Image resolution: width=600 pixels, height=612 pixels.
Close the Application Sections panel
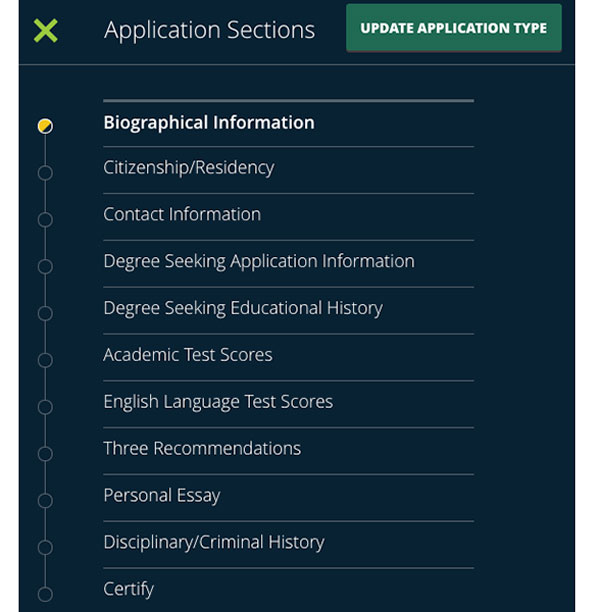(x=45, y=30)
